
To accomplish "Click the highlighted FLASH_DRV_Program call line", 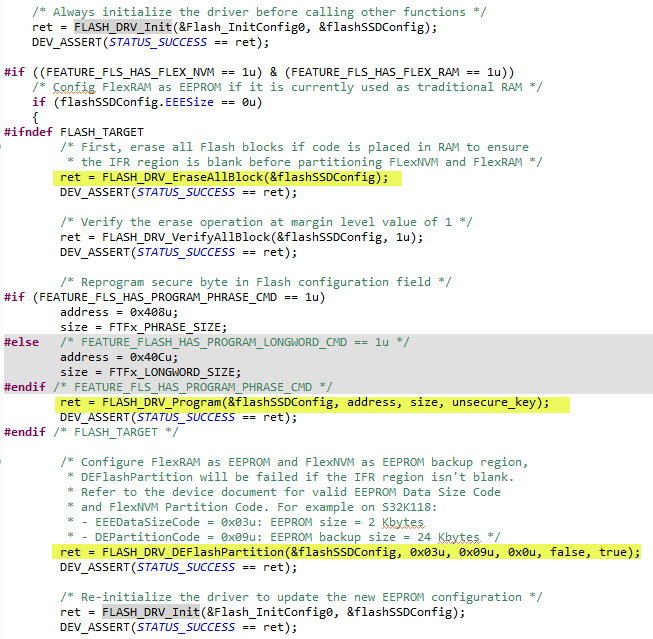I will (x=304, y=402).
